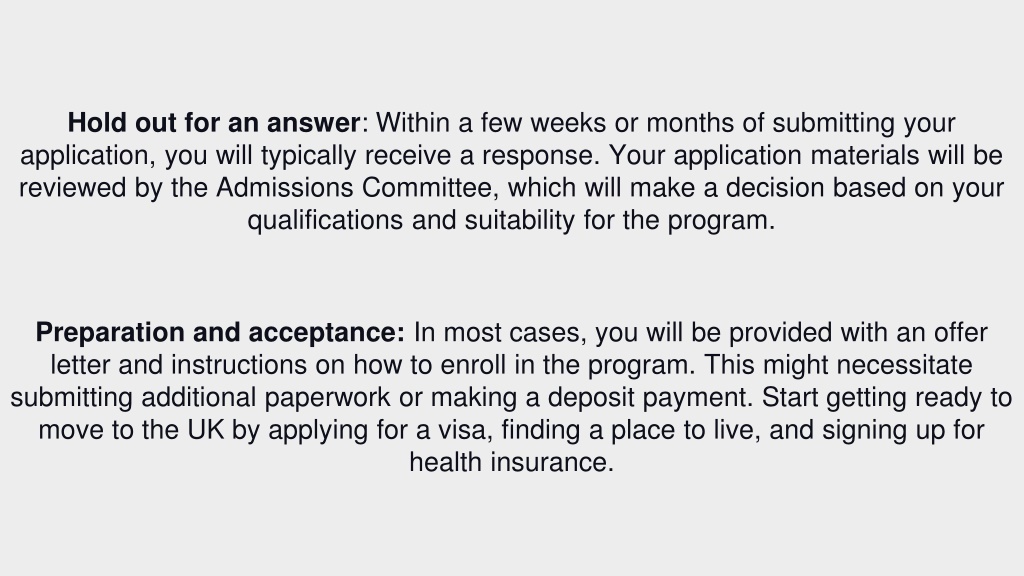Click the word 'qualifications' in first paragraph
The width and height of the screenshot is (1024, 576).
[x=325, y=221]
